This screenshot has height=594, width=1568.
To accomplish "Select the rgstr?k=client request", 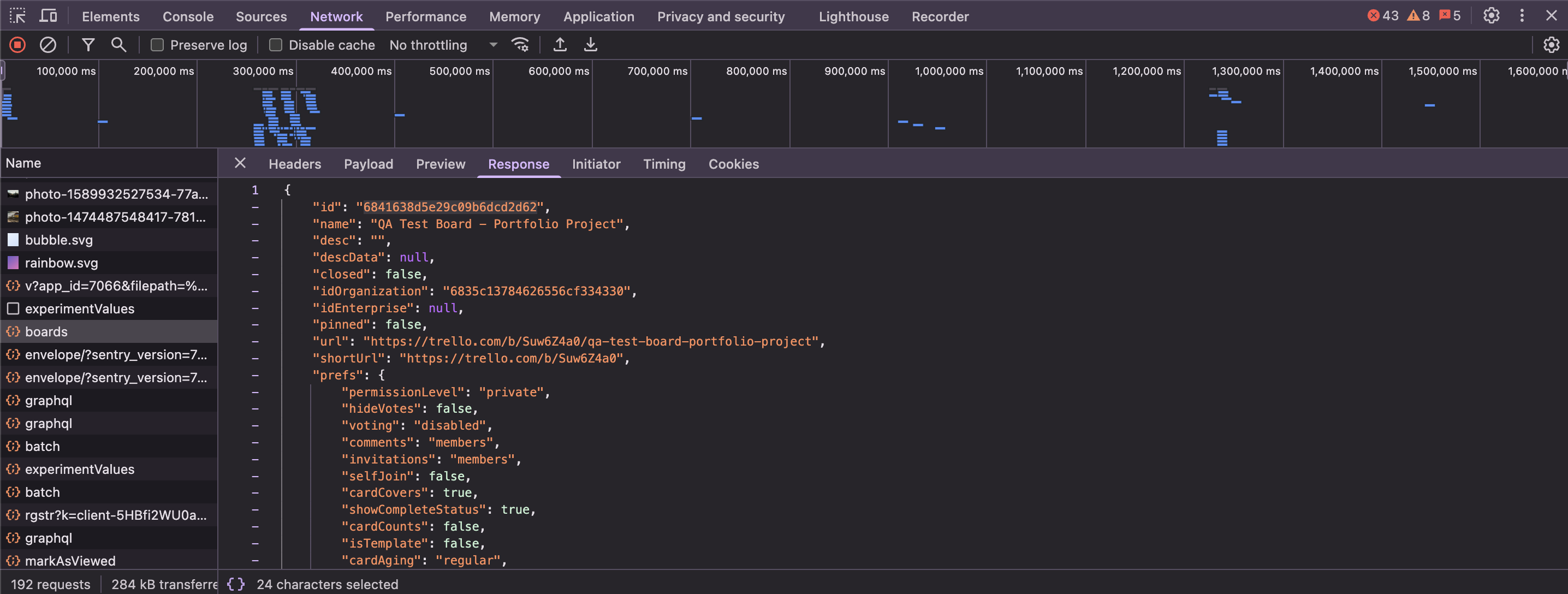I will coord(109,515).
